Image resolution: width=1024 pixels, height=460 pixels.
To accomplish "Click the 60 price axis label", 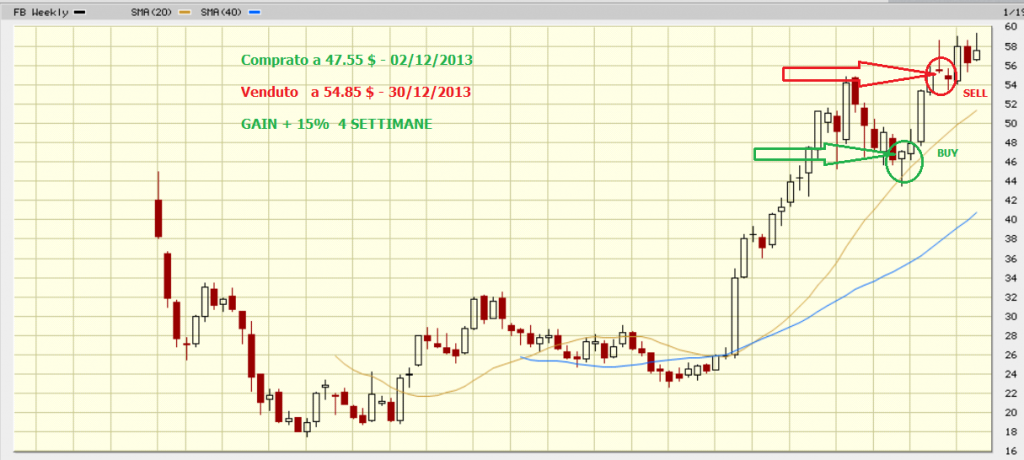I will click(x=1012, y=27).
